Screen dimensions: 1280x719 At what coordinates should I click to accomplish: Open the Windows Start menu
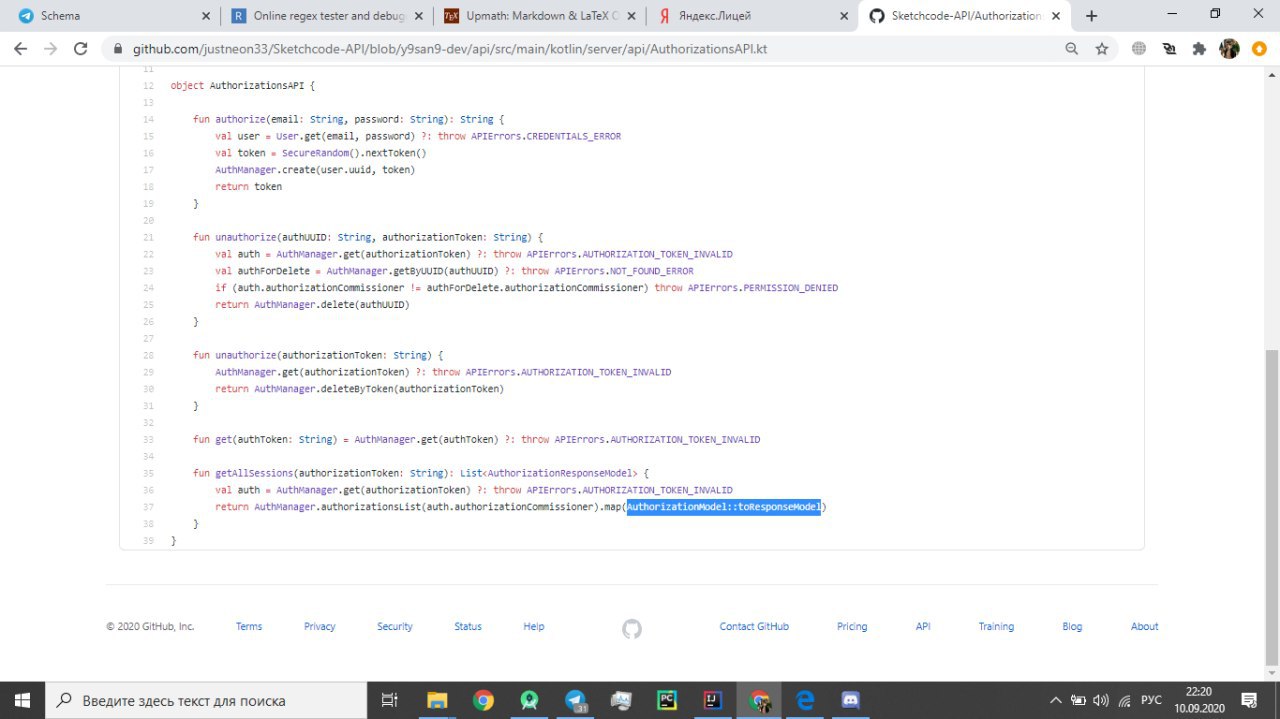coord(22,700)
